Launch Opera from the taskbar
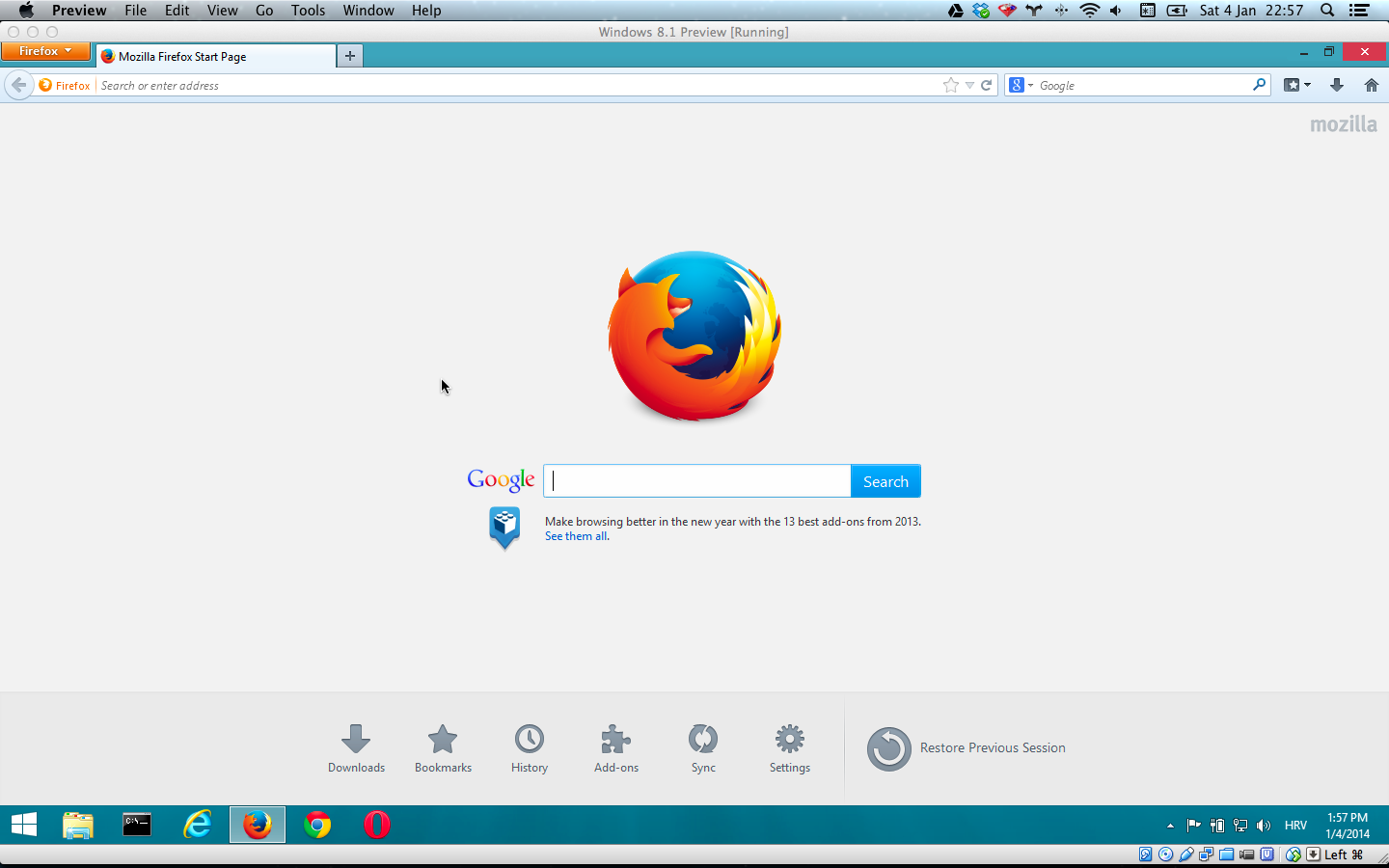 click(x=377, y=825)
